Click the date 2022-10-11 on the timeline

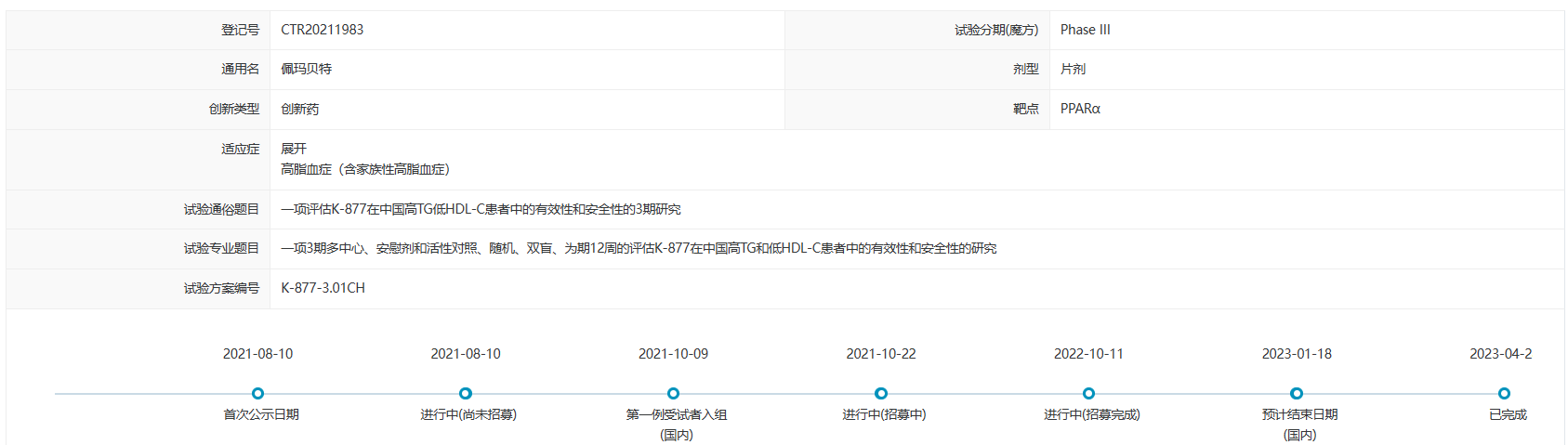pos(1088,354)
